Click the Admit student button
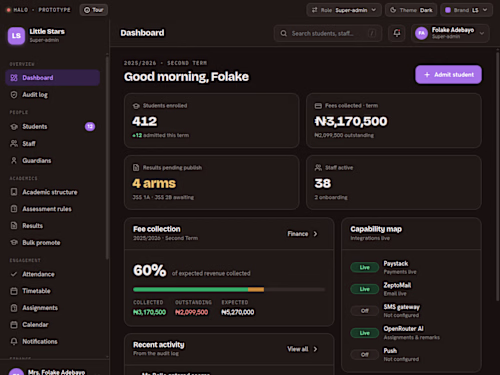This screenshot has width=500, height=375. pyautogui.click(x=448, y=75)
